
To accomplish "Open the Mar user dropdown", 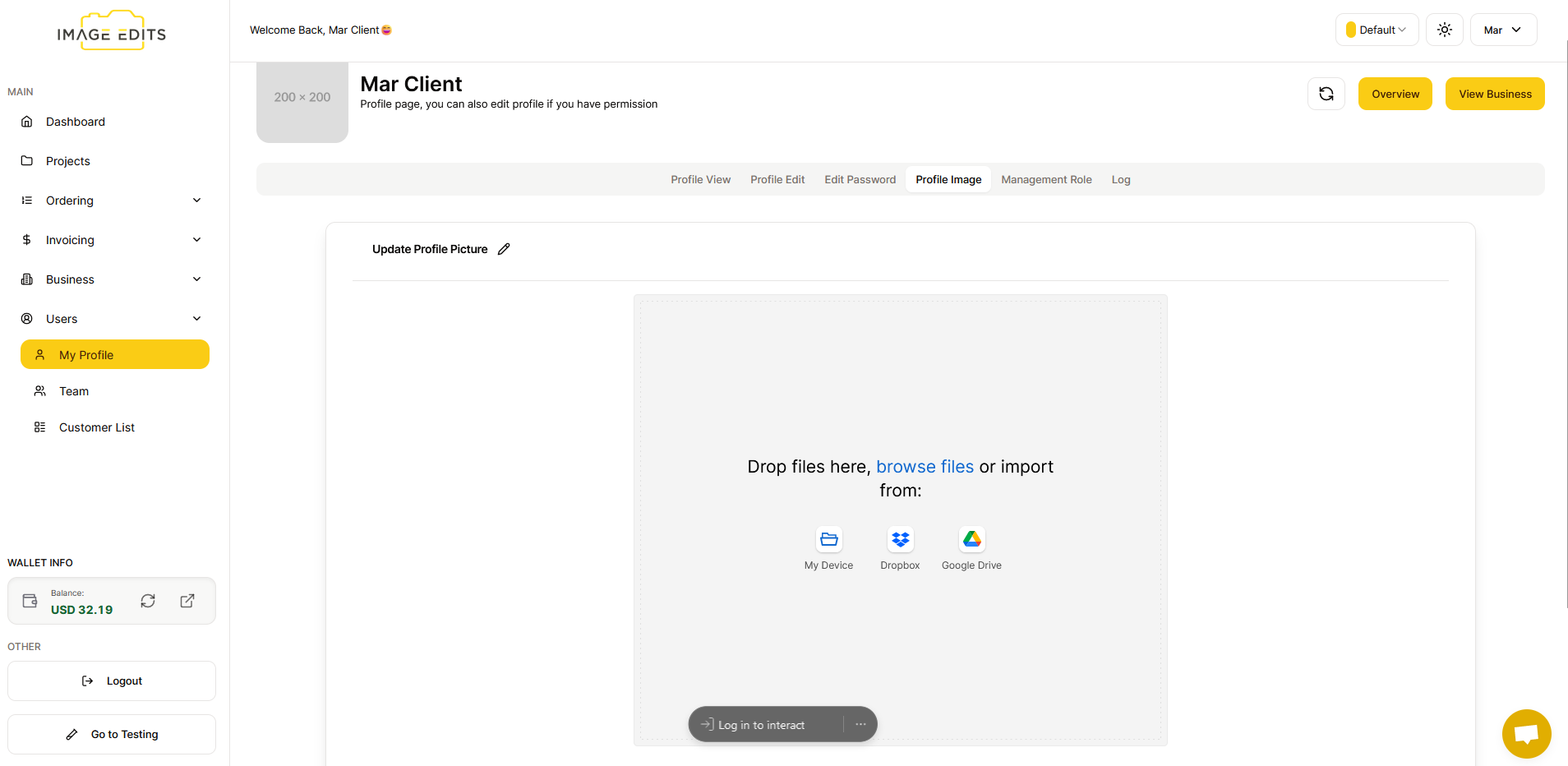I will [x=1502, y=30].
